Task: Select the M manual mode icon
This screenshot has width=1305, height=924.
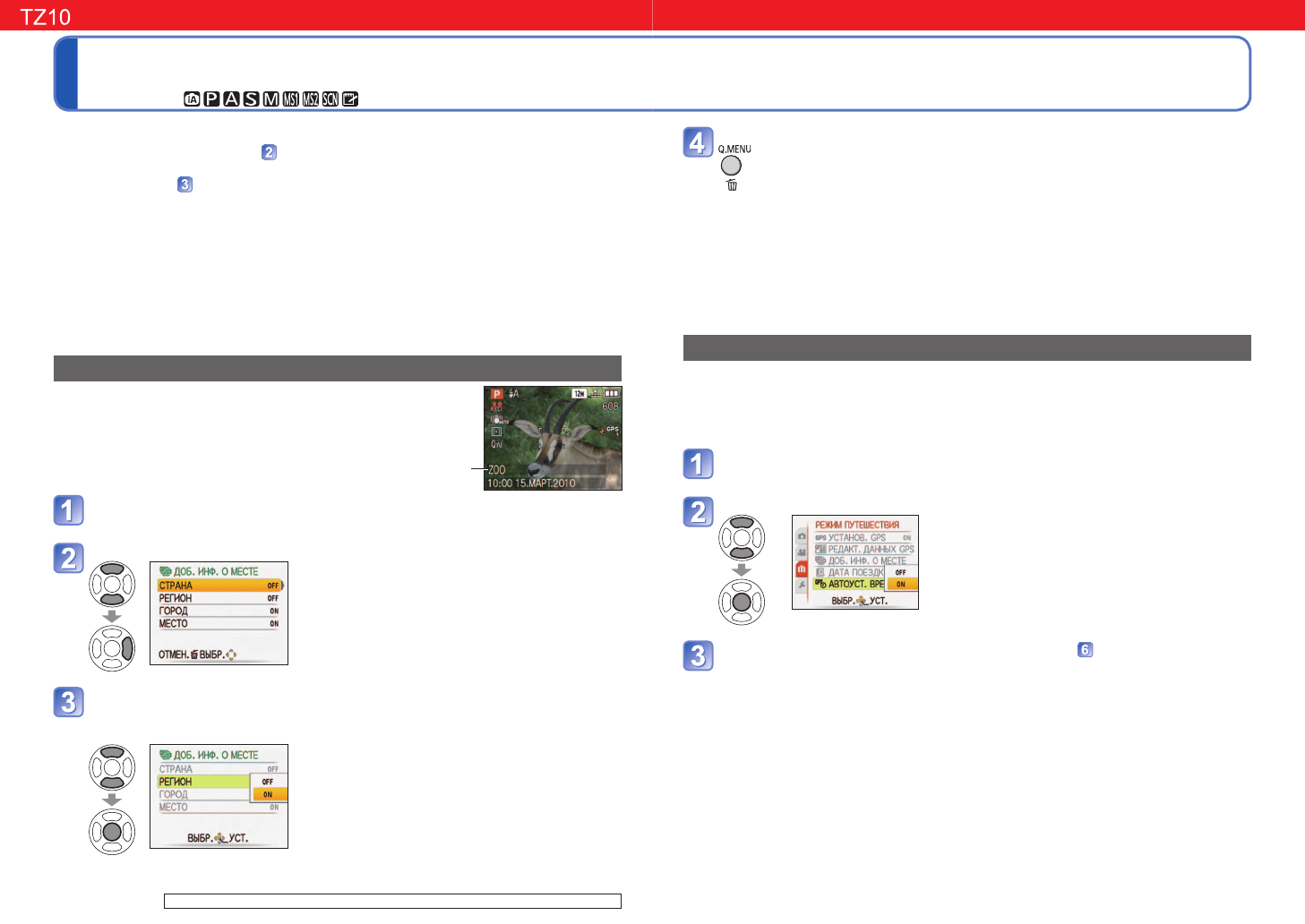Action: (270, 99)
